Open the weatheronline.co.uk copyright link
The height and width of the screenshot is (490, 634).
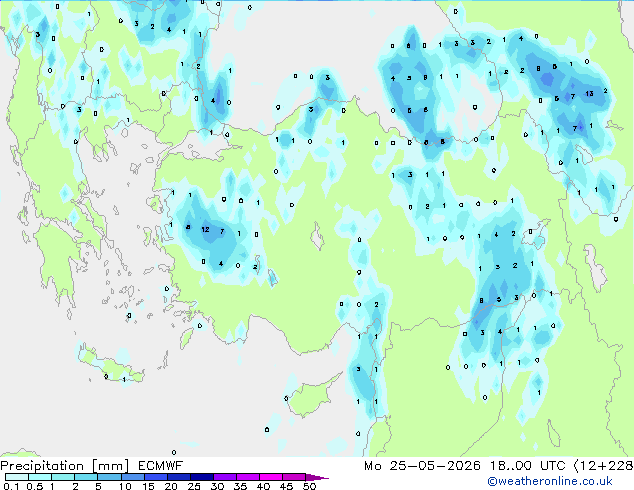click(549, 481)
